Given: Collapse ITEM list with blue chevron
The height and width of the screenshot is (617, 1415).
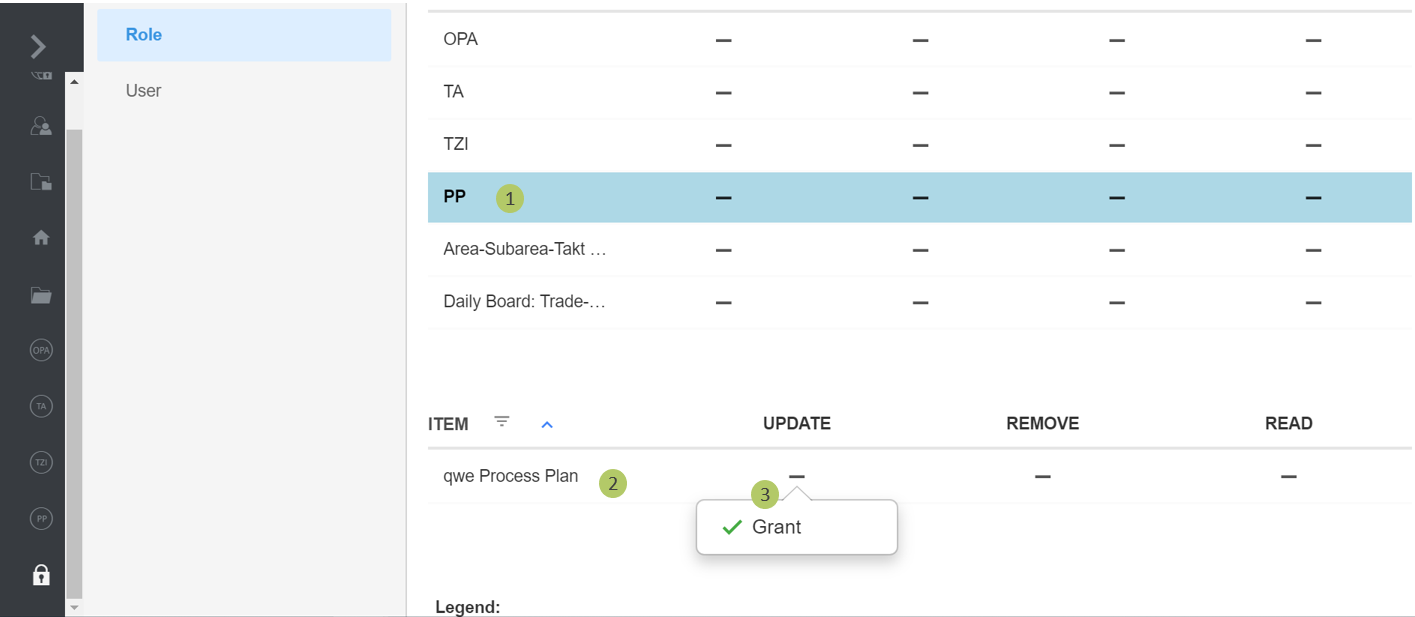Looking at the screenshot, I should click(547, 424).
